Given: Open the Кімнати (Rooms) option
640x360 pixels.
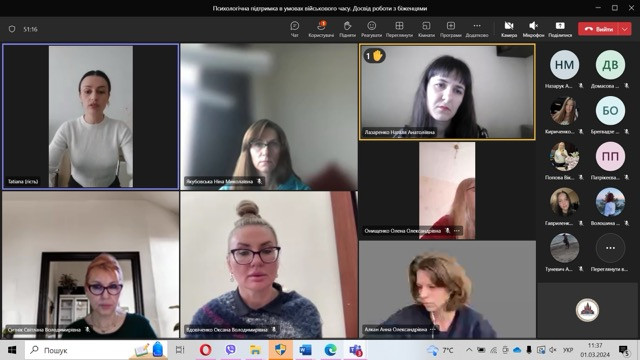Looking at the screenshot, I should (426, 29).
